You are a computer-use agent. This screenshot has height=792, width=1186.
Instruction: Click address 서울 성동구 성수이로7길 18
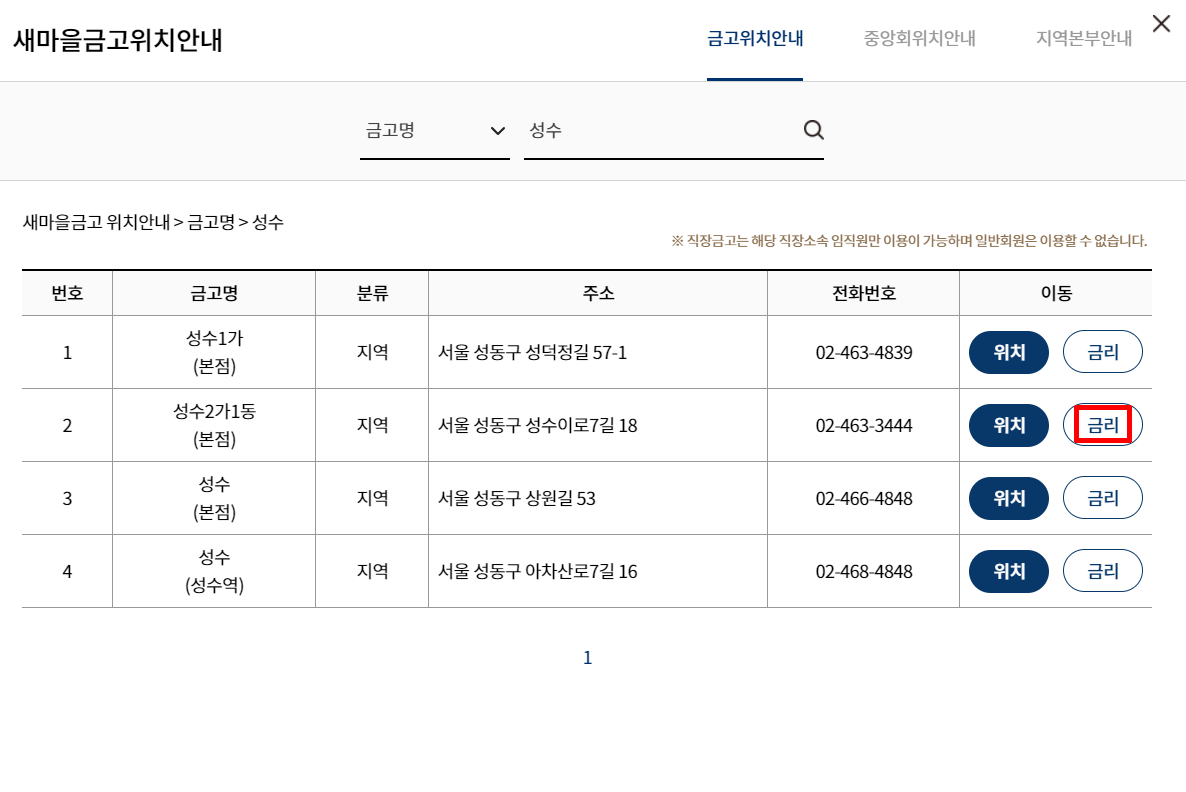pyautogui.click(x=538, y=425)
